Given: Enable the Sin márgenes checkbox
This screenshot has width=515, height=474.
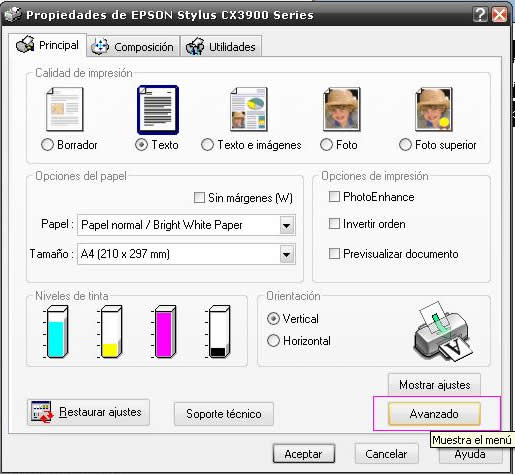Looking at the screenshot, I should pos(199,197).
